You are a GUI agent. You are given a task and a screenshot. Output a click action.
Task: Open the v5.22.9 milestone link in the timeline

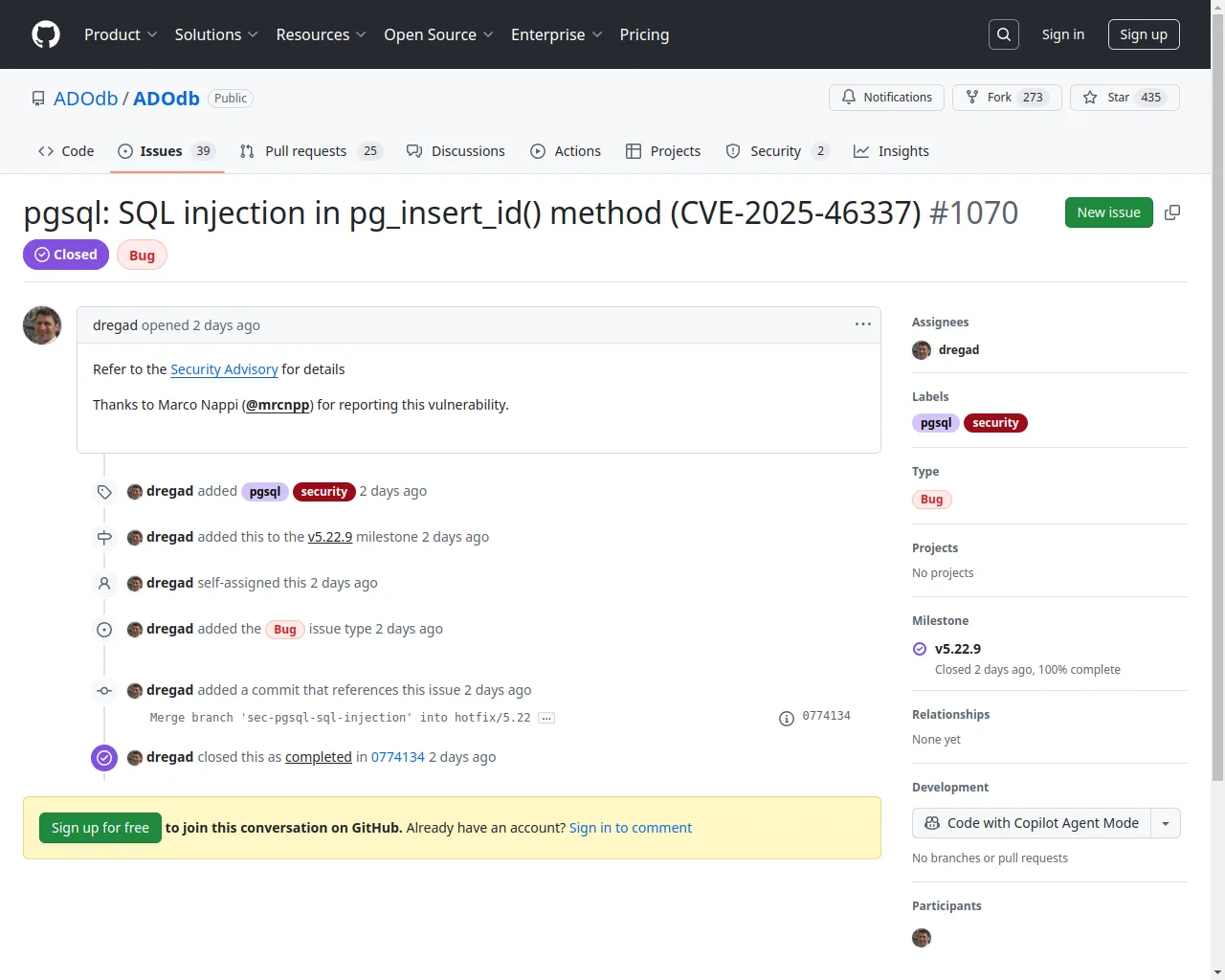point(330,537)
